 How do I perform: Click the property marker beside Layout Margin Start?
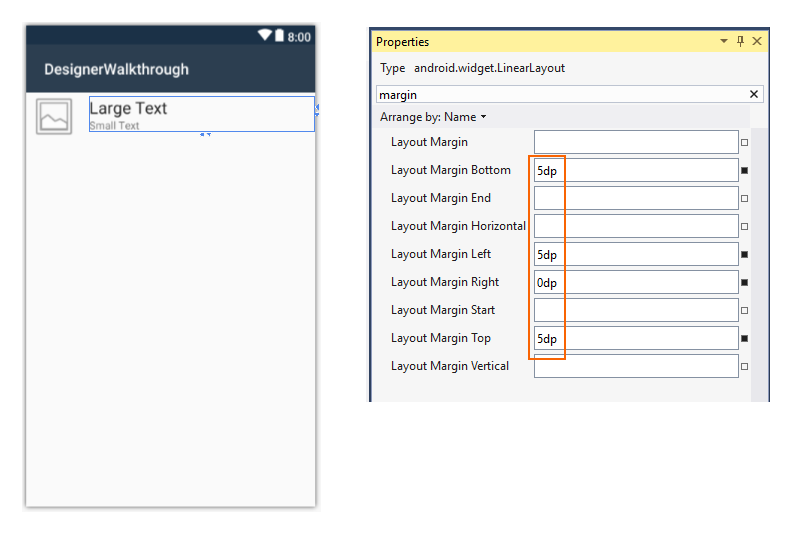tap(744, 311)
